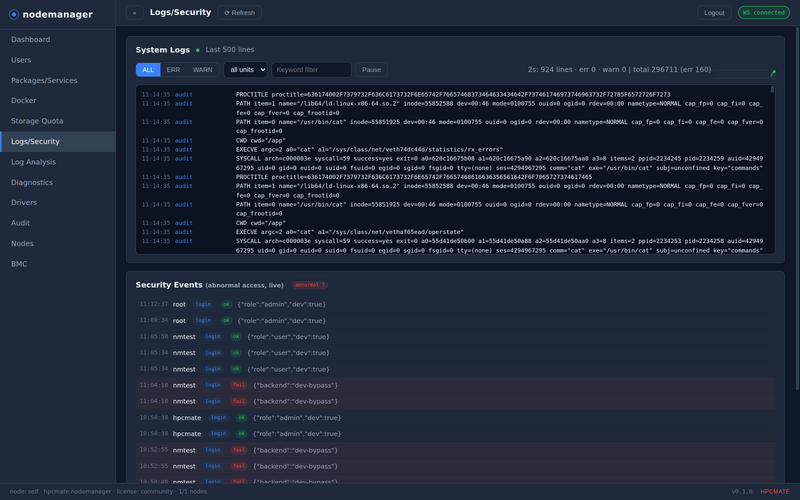Open Users page in sidebar
800x500 pixels.
[58, 60]
